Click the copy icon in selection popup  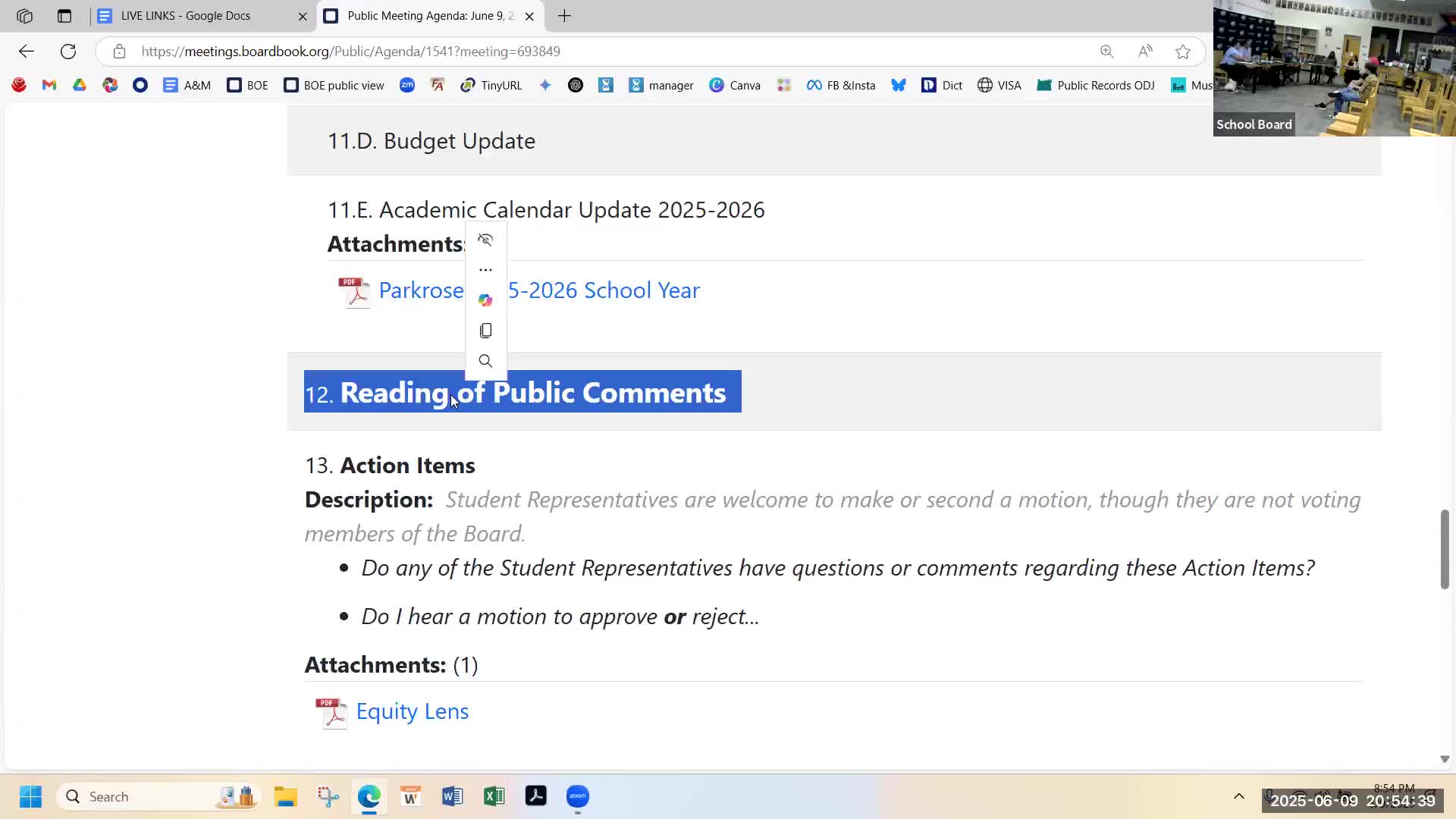[x=485, y=331]
